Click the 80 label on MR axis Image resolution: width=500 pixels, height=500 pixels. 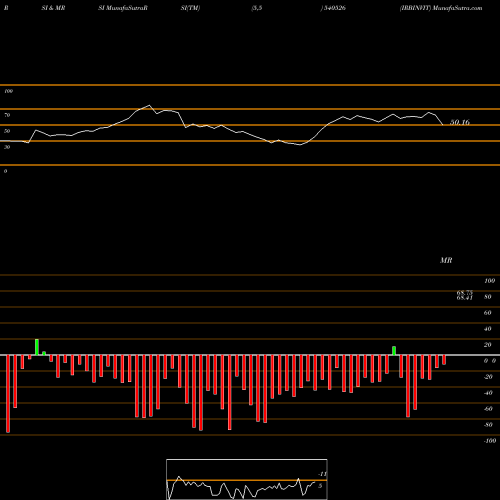488,297
